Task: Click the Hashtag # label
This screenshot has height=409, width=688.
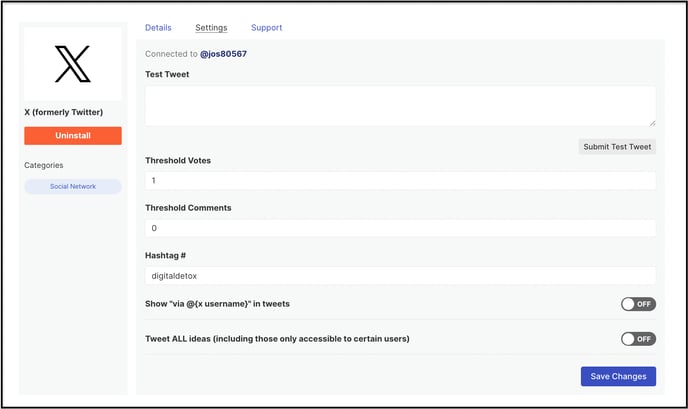Action: tap(165, 255)
